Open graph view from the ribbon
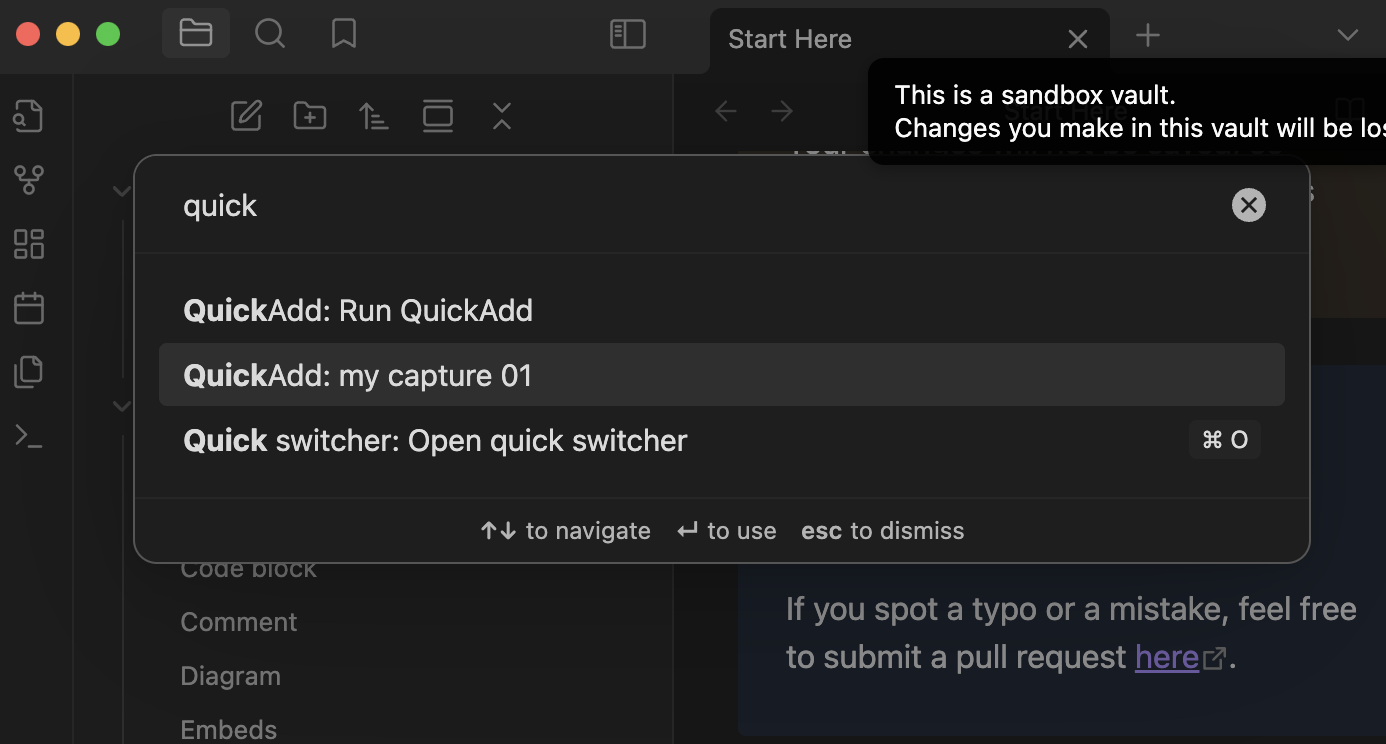 (x=28, y=180)
